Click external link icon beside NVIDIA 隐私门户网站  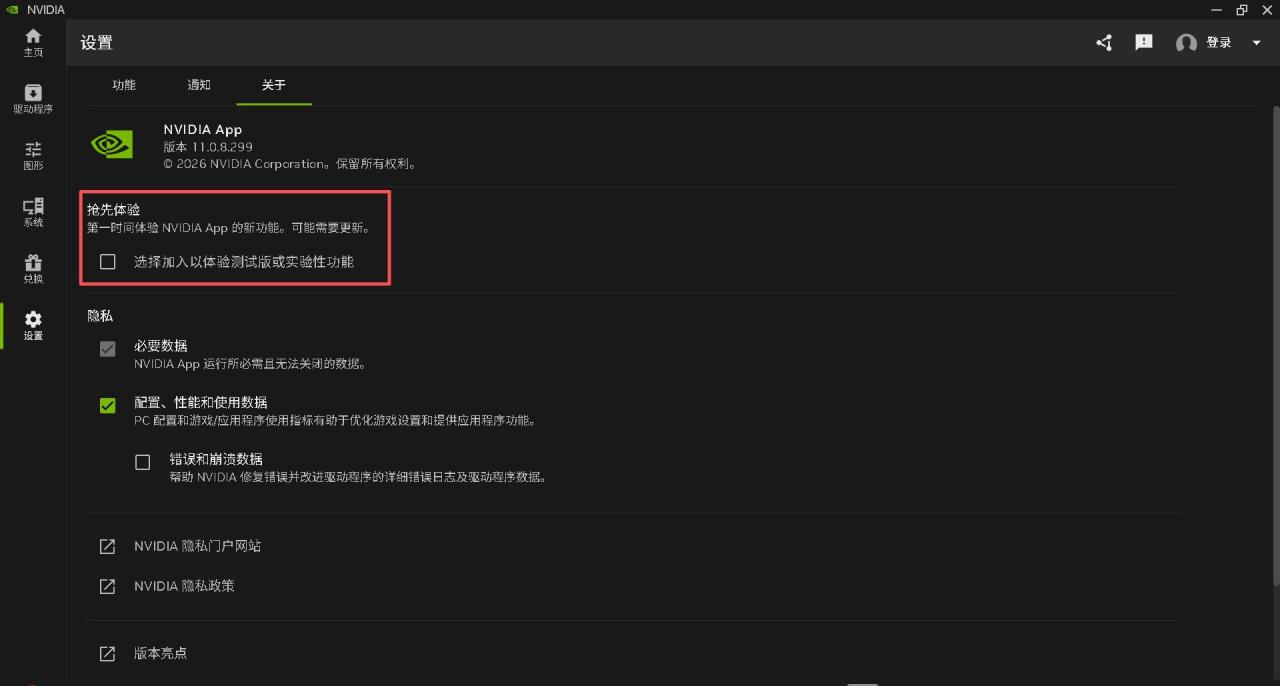pyautogui.click(x=107, y=547)
